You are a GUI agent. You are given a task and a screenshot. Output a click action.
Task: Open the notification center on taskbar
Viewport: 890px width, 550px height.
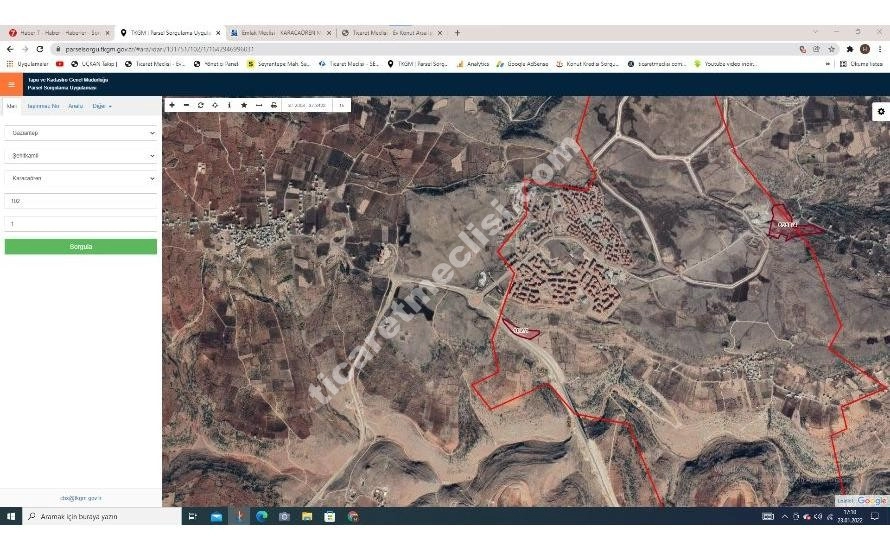(x=875, y=516)
